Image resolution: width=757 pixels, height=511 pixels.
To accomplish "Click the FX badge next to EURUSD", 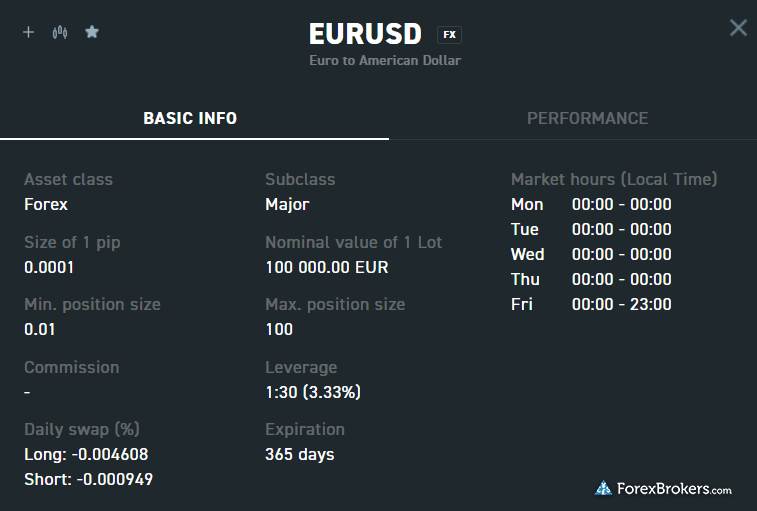I will (x=450, y=35).
